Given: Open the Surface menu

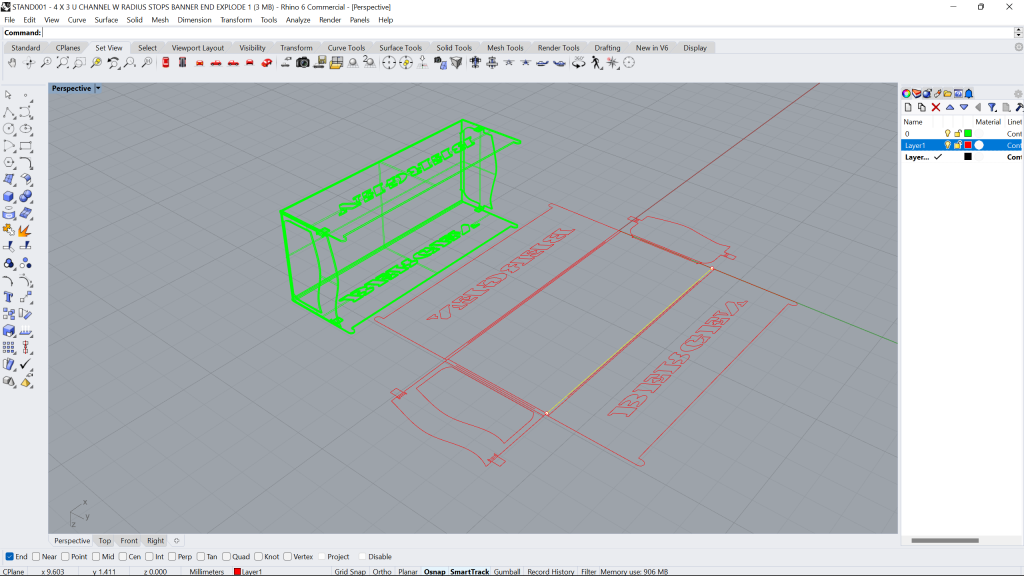Looking at the screenshot, I should pyautogui.click(x=106, y=20).
